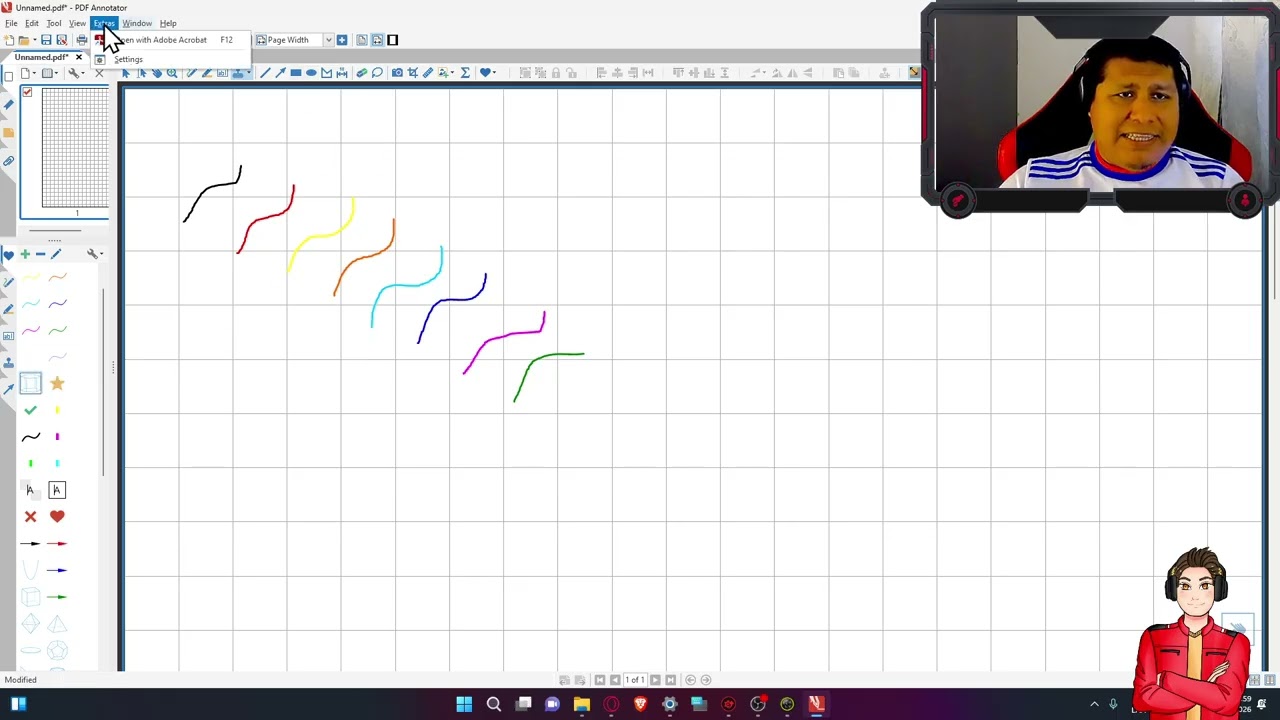Select the gold star stamp favorite
1280x720 pixels.
pos(57,383)
